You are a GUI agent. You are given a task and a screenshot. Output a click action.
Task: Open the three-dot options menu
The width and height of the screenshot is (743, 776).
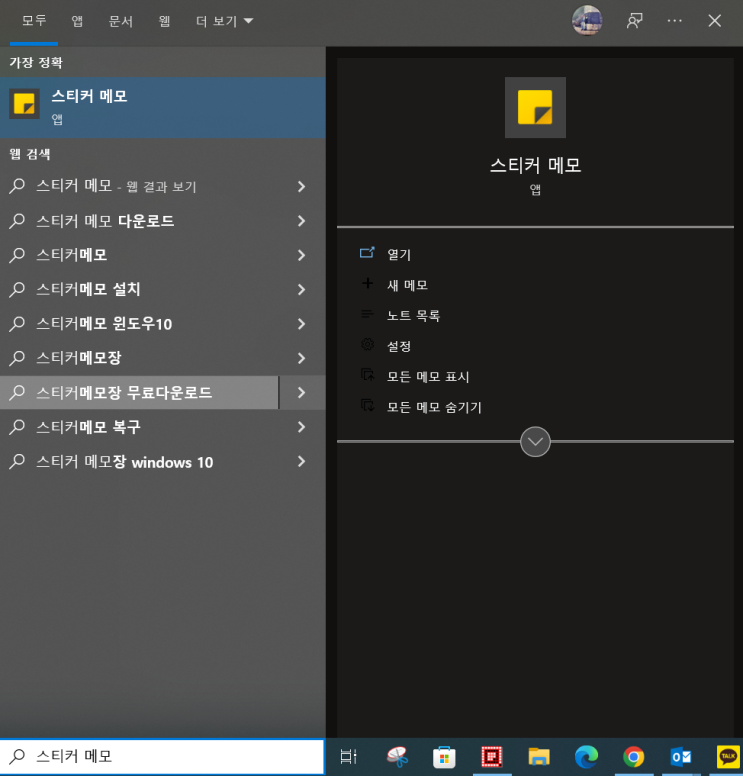675,21
